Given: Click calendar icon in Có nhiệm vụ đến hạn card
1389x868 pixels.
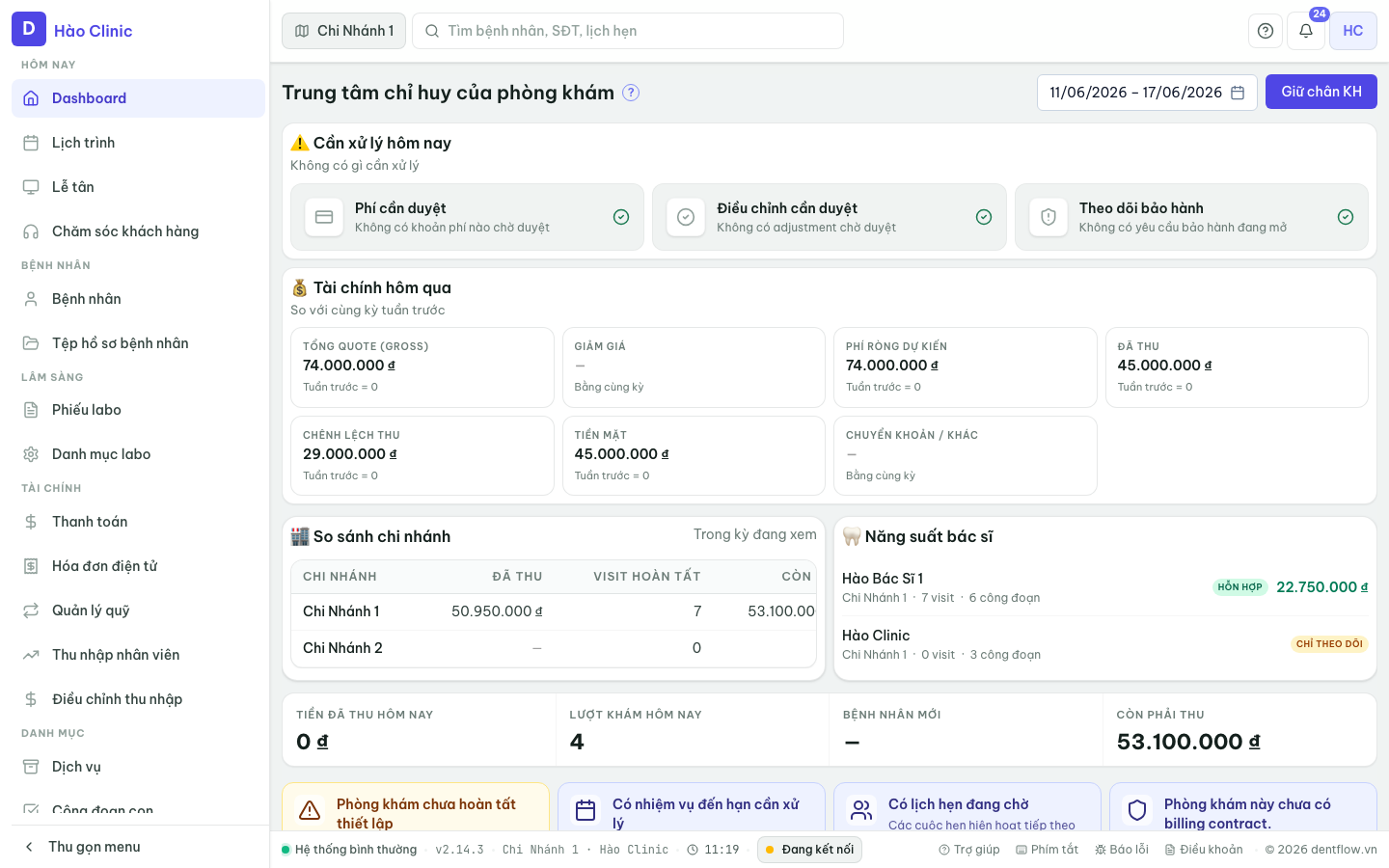Looking at the screenshot, I should [x=586, y=810].
